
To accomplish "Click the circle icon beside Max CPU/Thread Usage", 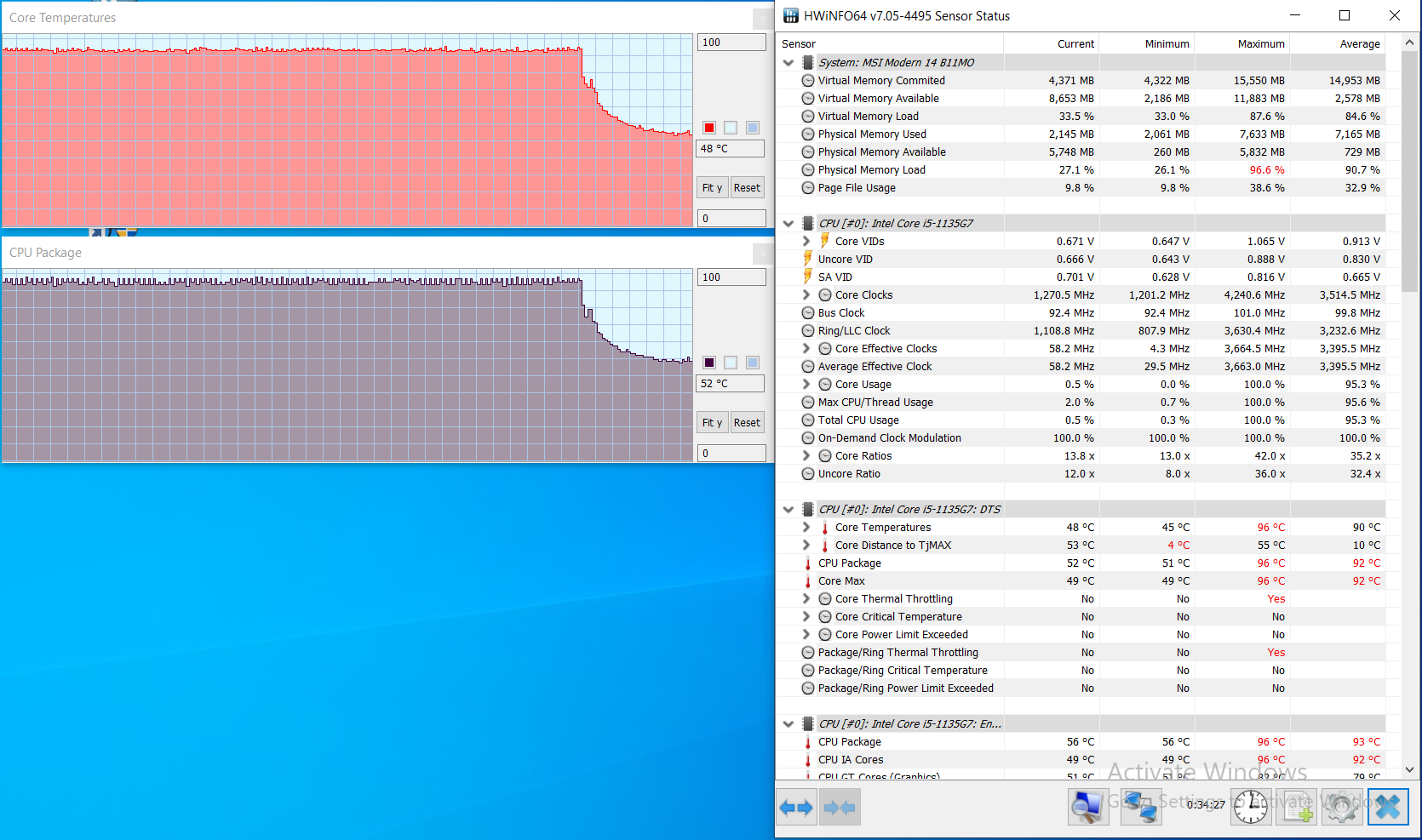I will (x=808, y=402).
